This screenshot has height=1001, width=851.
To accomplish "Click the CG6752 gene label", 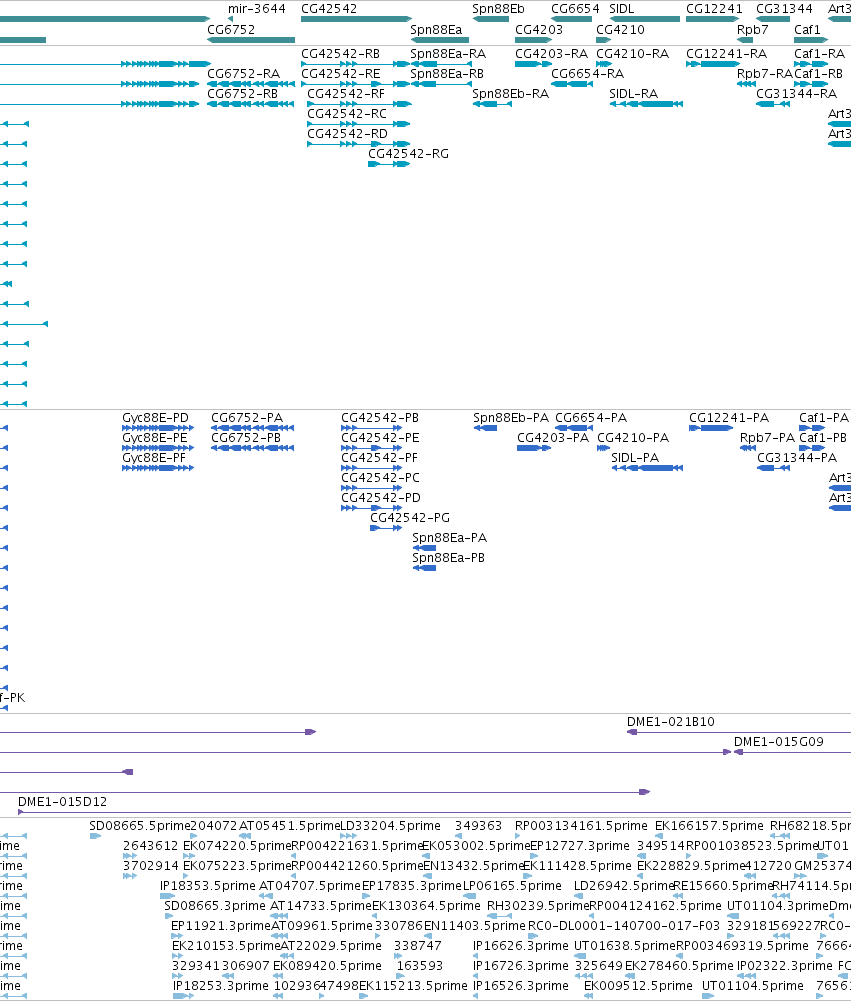I will 230,29.
